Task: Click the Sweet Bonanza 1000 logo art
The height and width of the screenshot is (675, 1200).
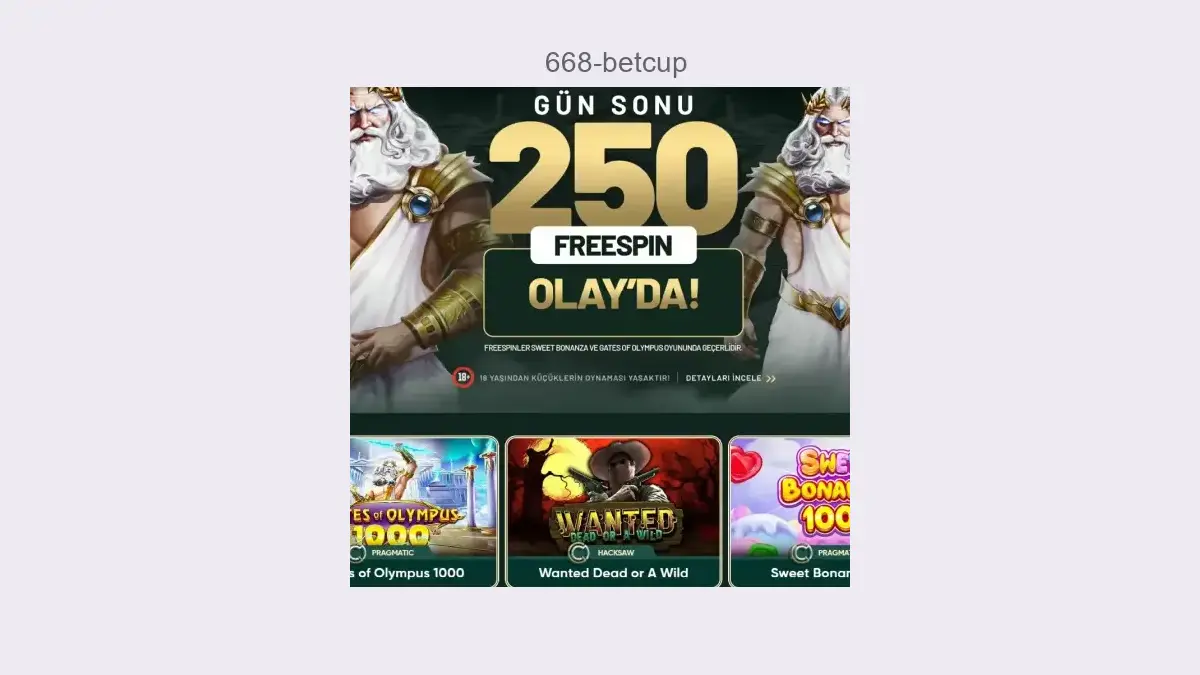Action: [815, 493]
